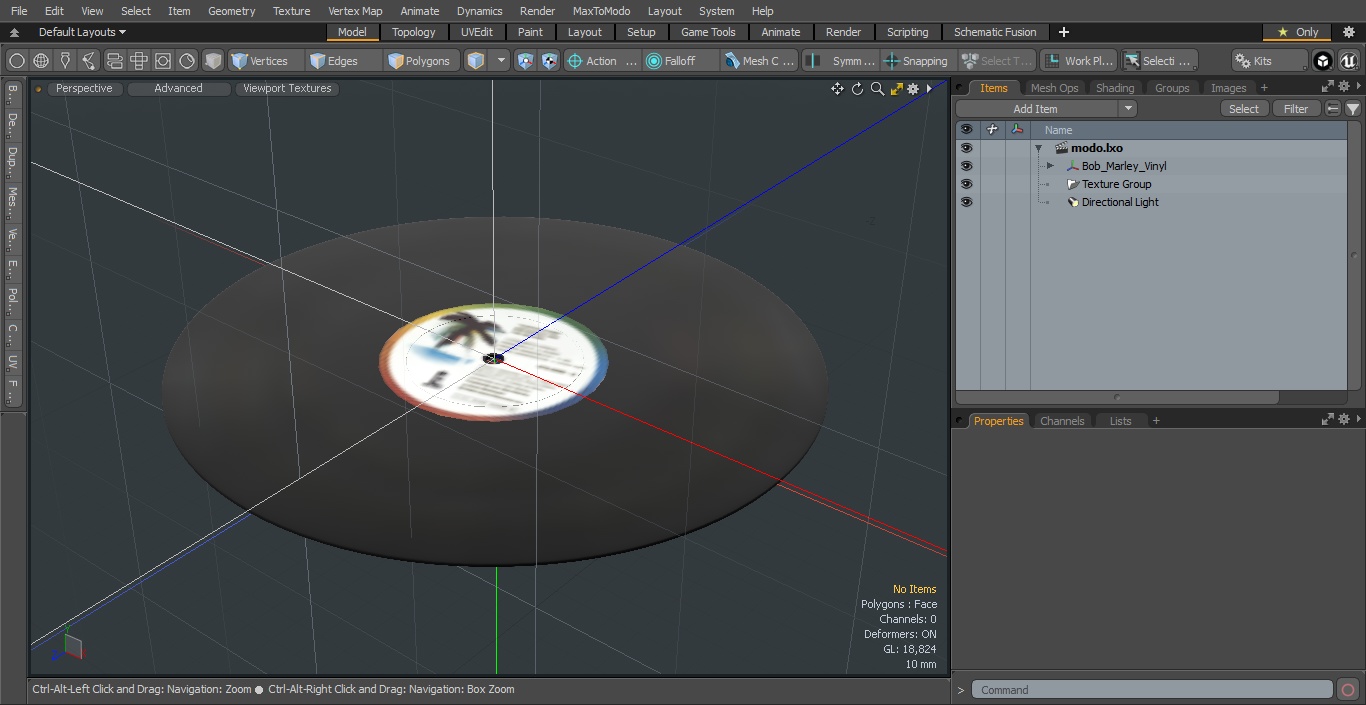Open the viewport settings gear
The height and width of the screenshot is (705, 1366).
(913, 89)
